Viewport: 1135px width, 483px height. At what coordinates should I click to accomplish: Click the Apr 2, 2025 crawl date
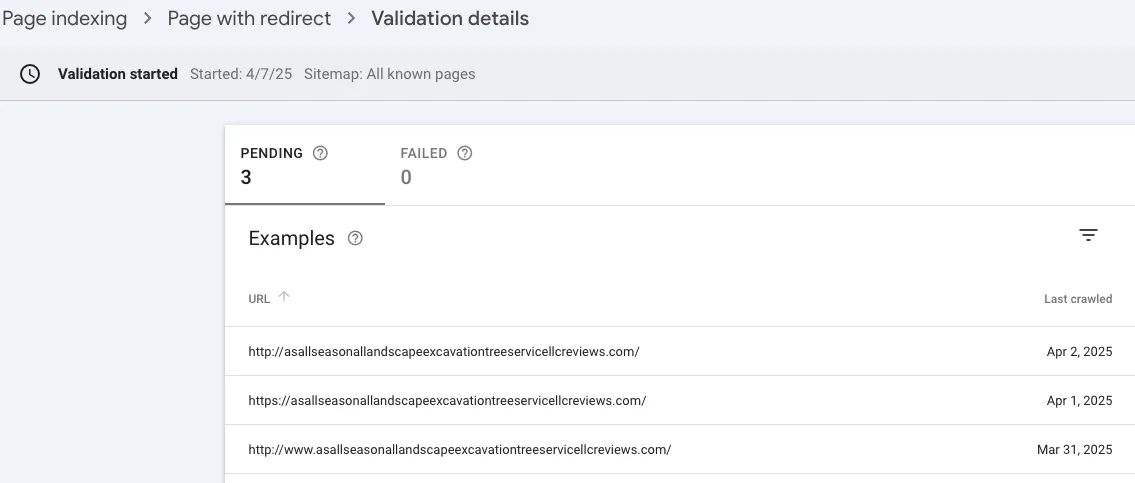pos(1078,352)
